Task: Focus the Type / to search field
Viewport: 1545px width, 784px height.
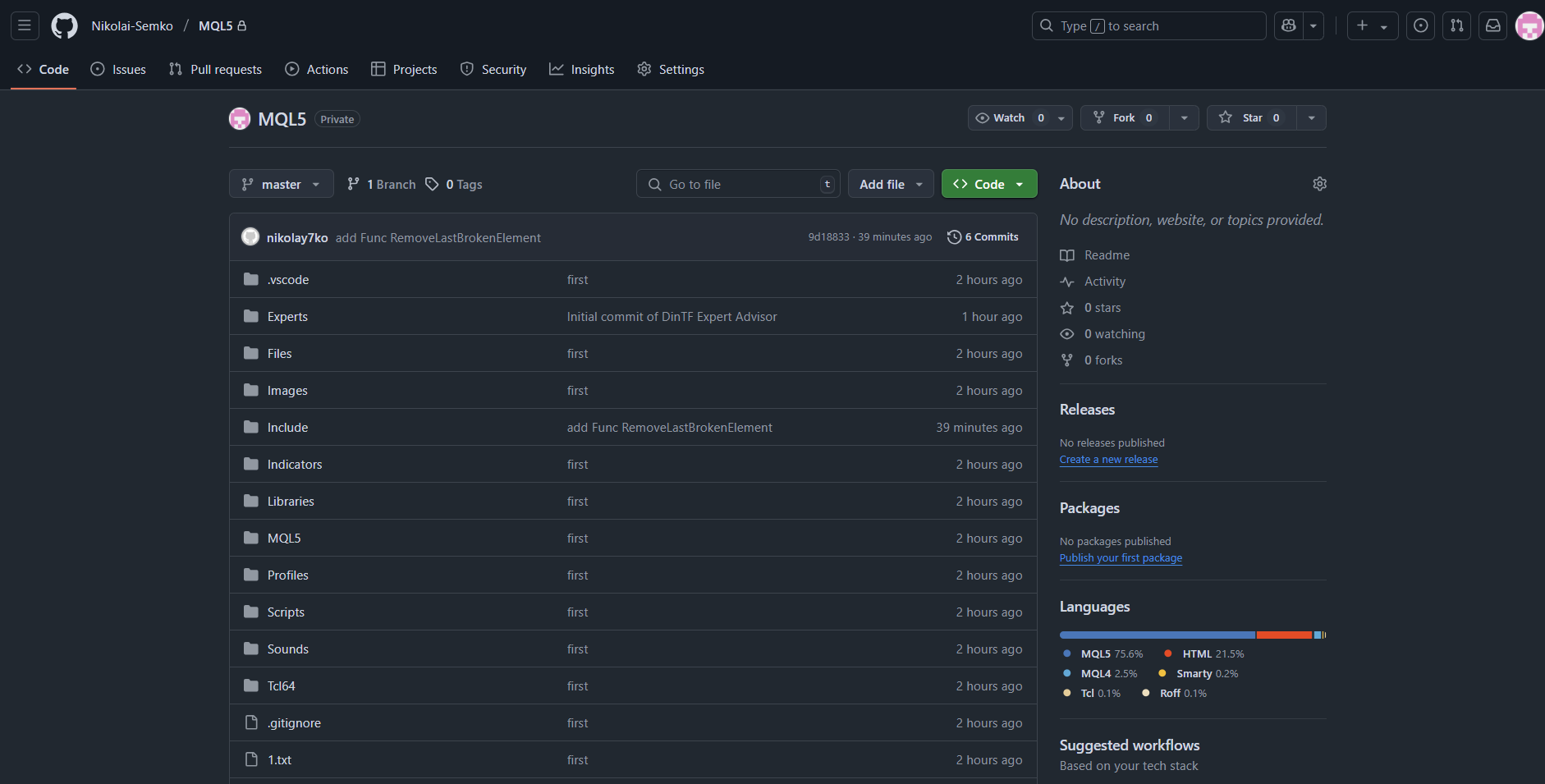Action: (x=1148, y=25)
